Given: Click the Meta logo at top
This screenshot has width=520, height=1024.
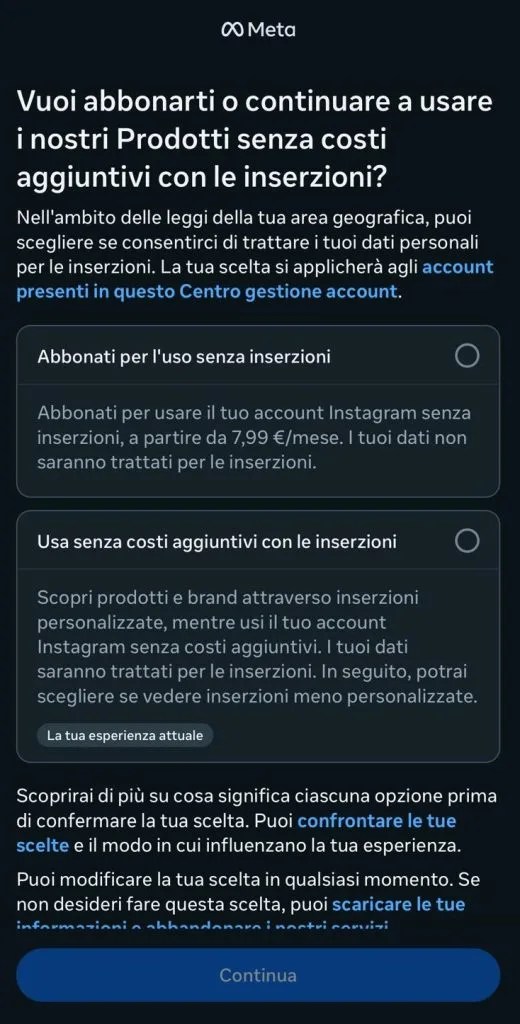Looking at the screenshot, I should [x=259, y=30].
